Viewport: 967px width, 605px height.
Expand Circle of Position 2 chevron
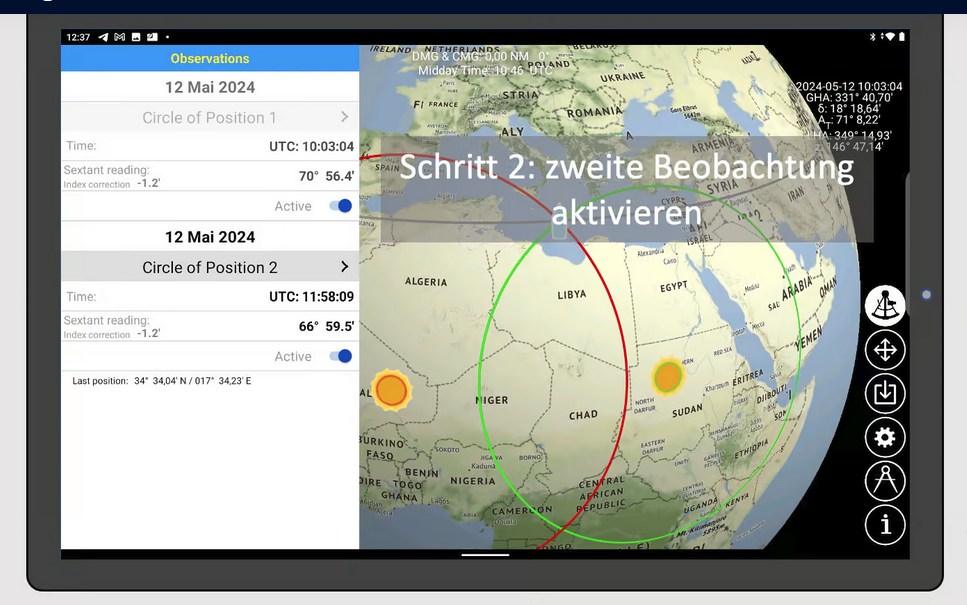[x=344, y=267]
